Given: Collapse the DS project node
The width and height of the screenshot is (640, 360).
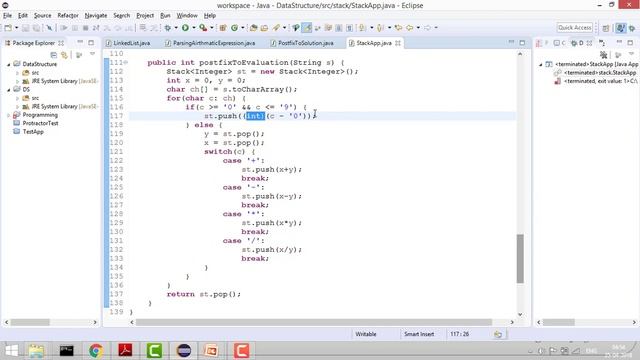Looking at the screenshot, I should [9, 89].
